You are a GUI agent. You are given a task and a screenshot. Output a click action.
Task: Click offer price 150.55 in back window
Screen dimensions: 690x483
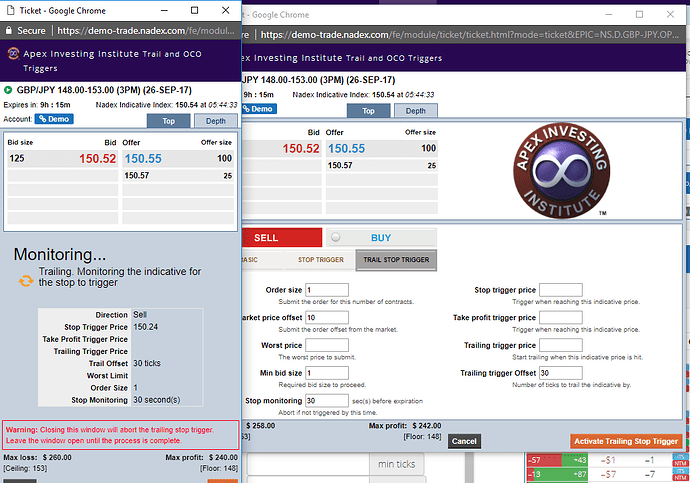coord(347,149)
